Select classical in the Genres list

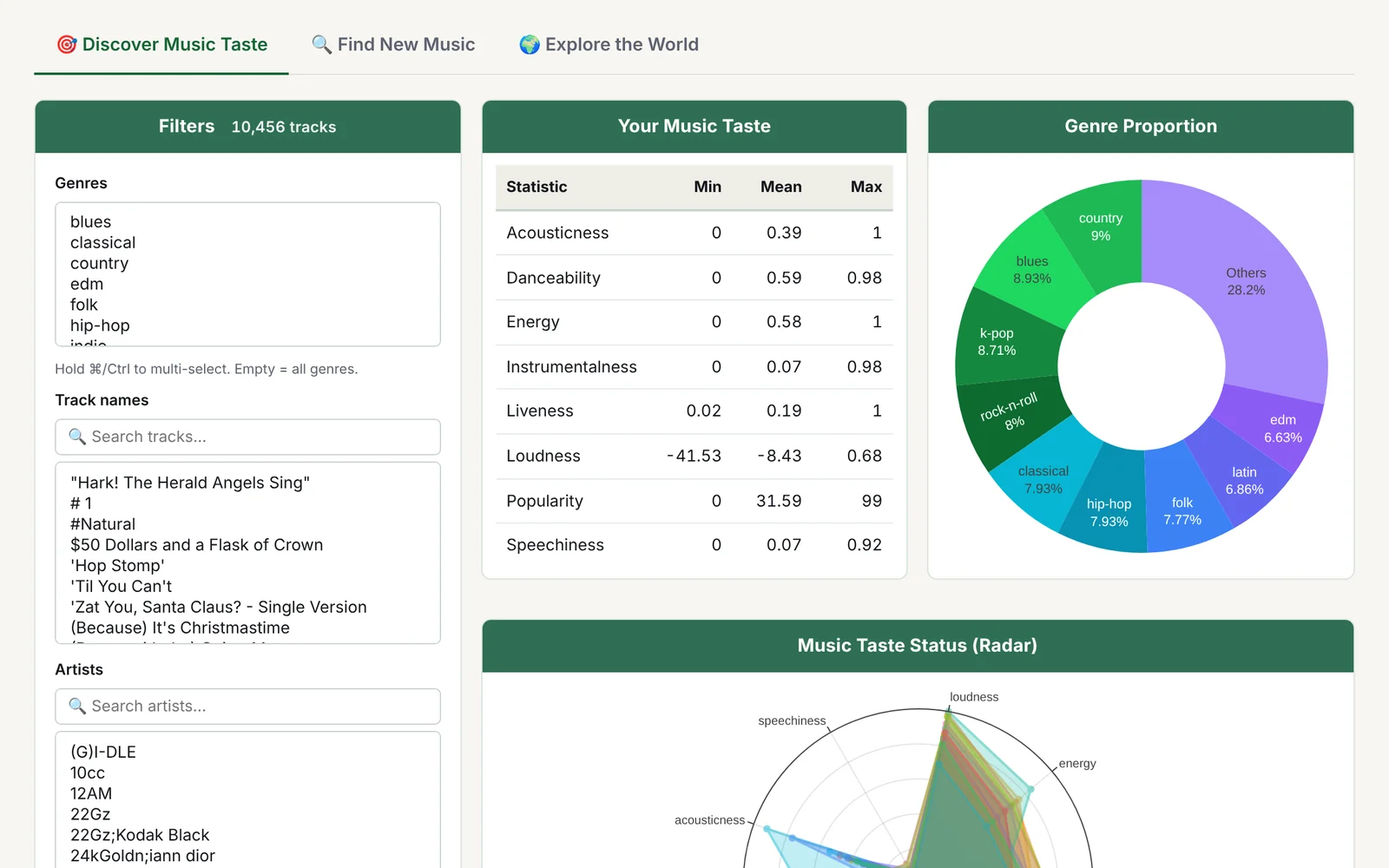click(x=247, y=243)
